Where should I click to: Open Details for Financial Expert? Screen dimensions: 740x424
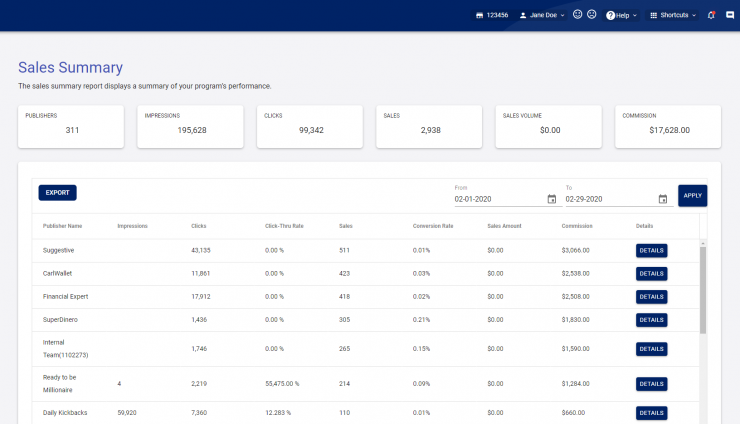[x=651, y=297]
